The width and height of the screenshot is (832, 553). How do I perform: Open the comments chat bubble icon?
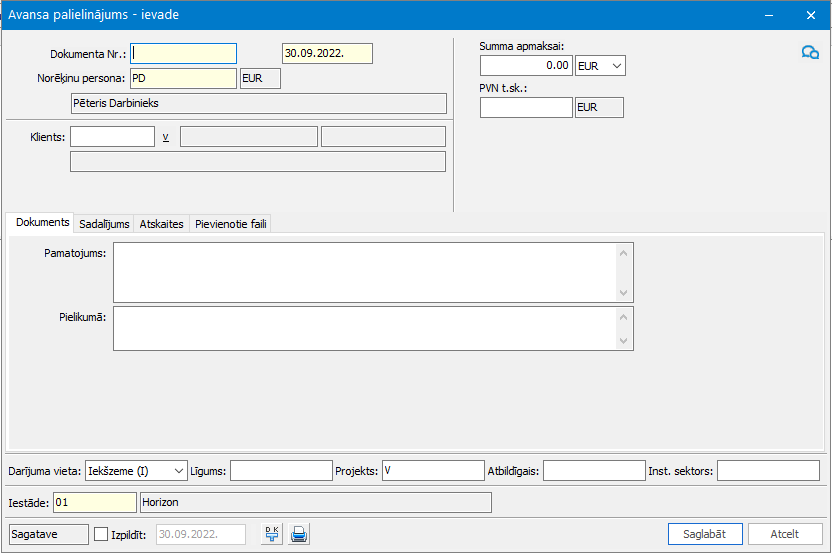pos(810,52)
